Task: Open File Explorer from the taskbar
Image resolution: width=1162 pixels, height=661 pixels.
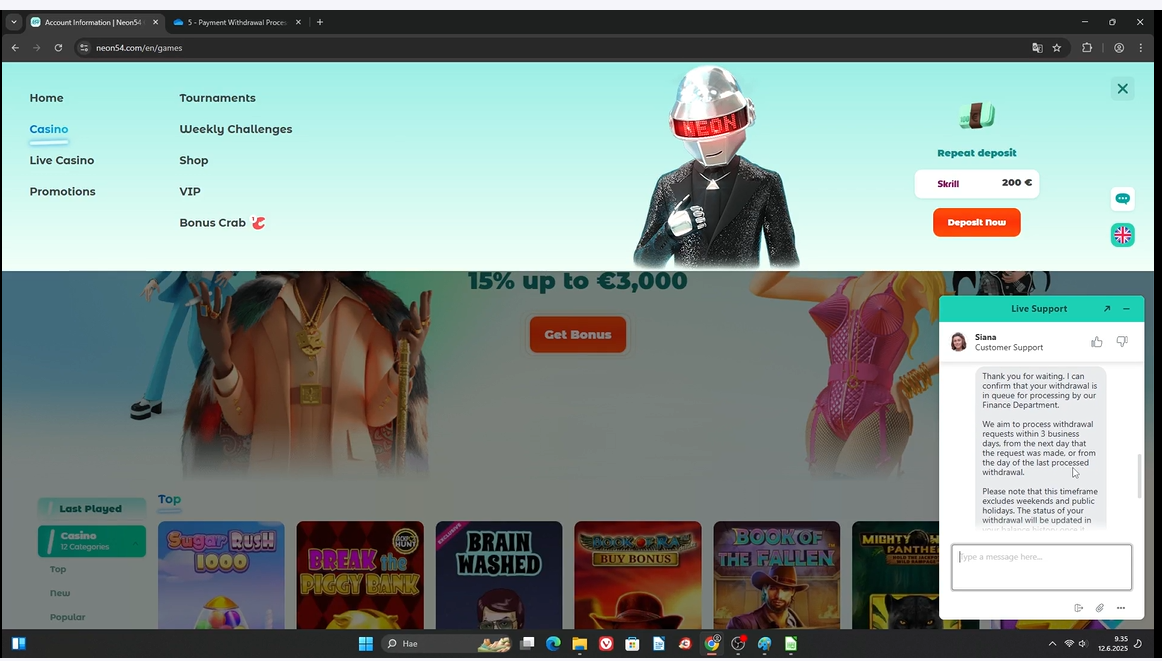Action: (580, 643)
